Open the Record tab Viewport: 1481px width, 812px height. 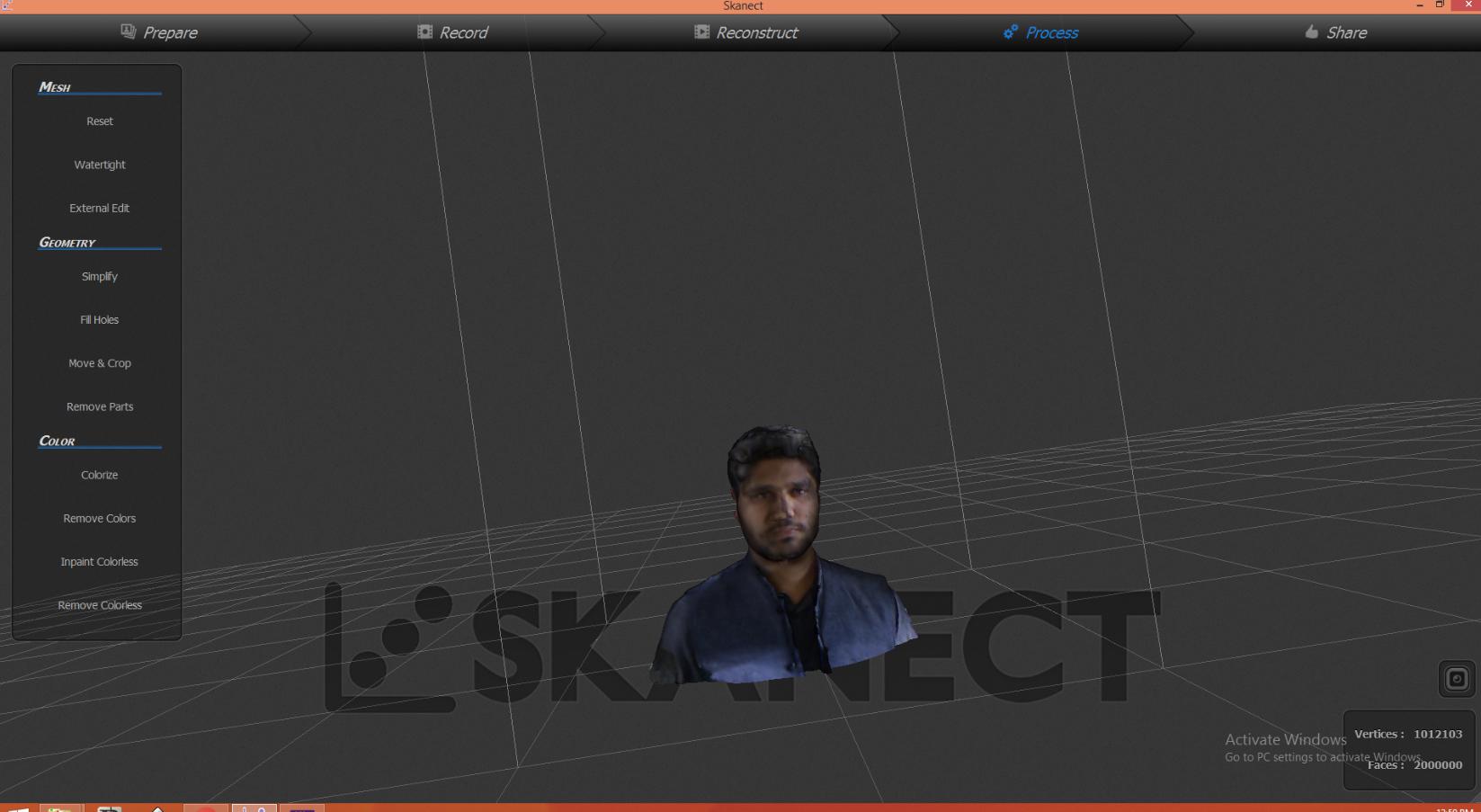(x=452, y=32)
